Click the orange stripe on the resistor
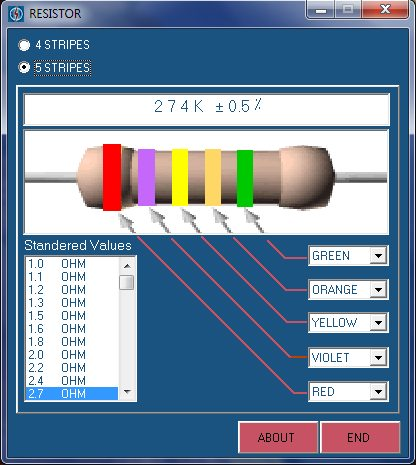 pyautogui.click(x=213, y=177)
